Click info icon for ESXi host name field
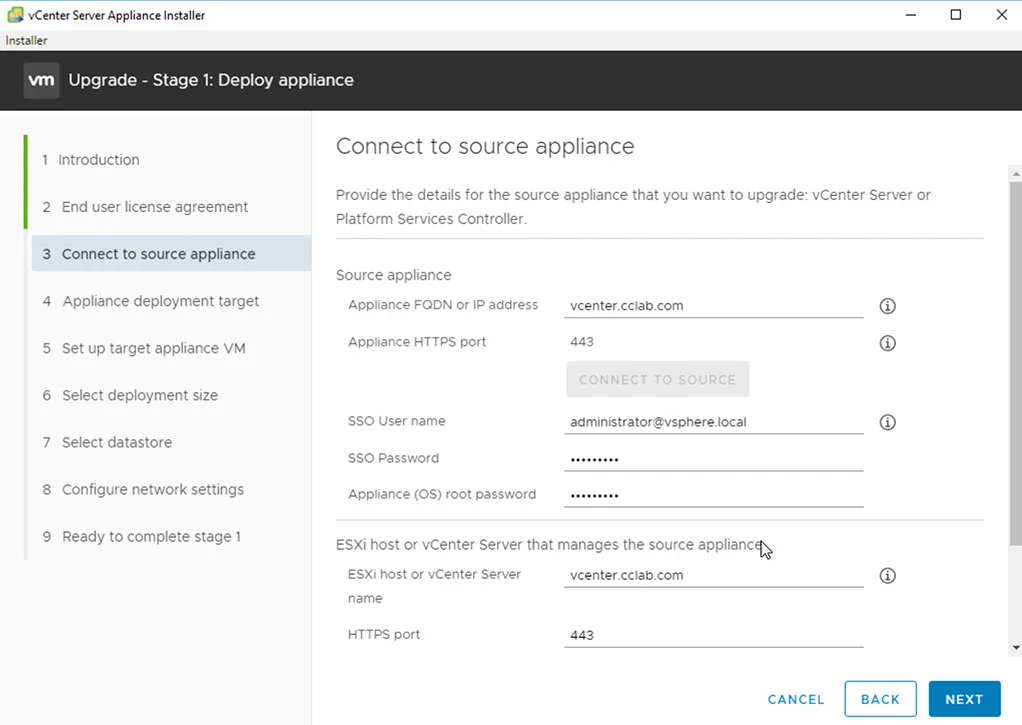 click(887, 576)
